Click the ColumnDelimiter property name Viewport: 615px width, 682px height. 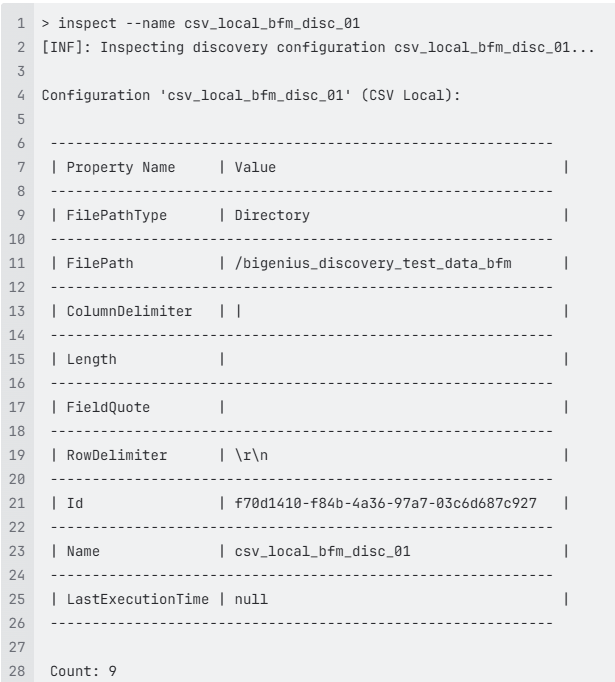(129, 311)
